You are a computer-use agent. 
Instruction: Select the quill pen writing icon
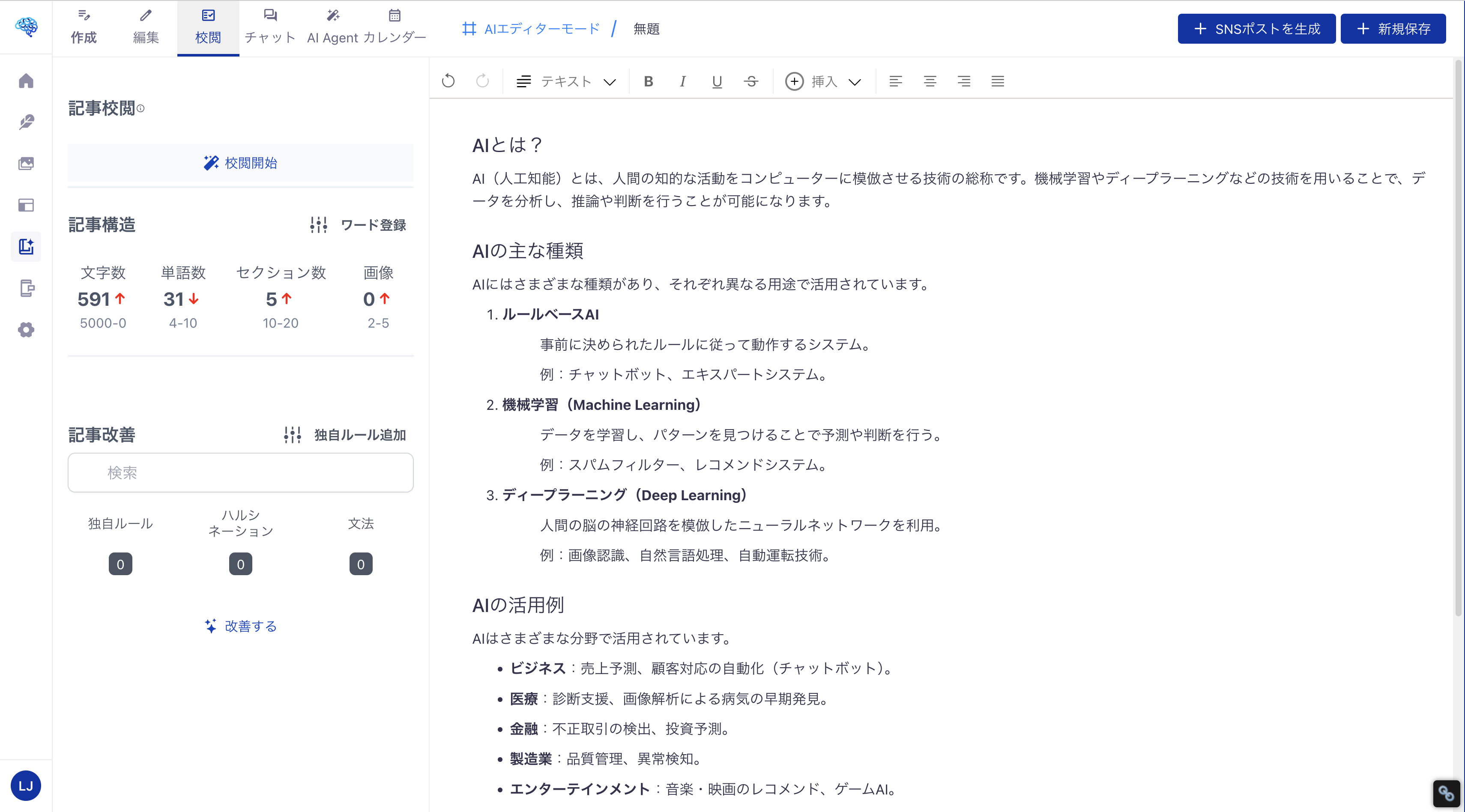[x=26, y=122]
